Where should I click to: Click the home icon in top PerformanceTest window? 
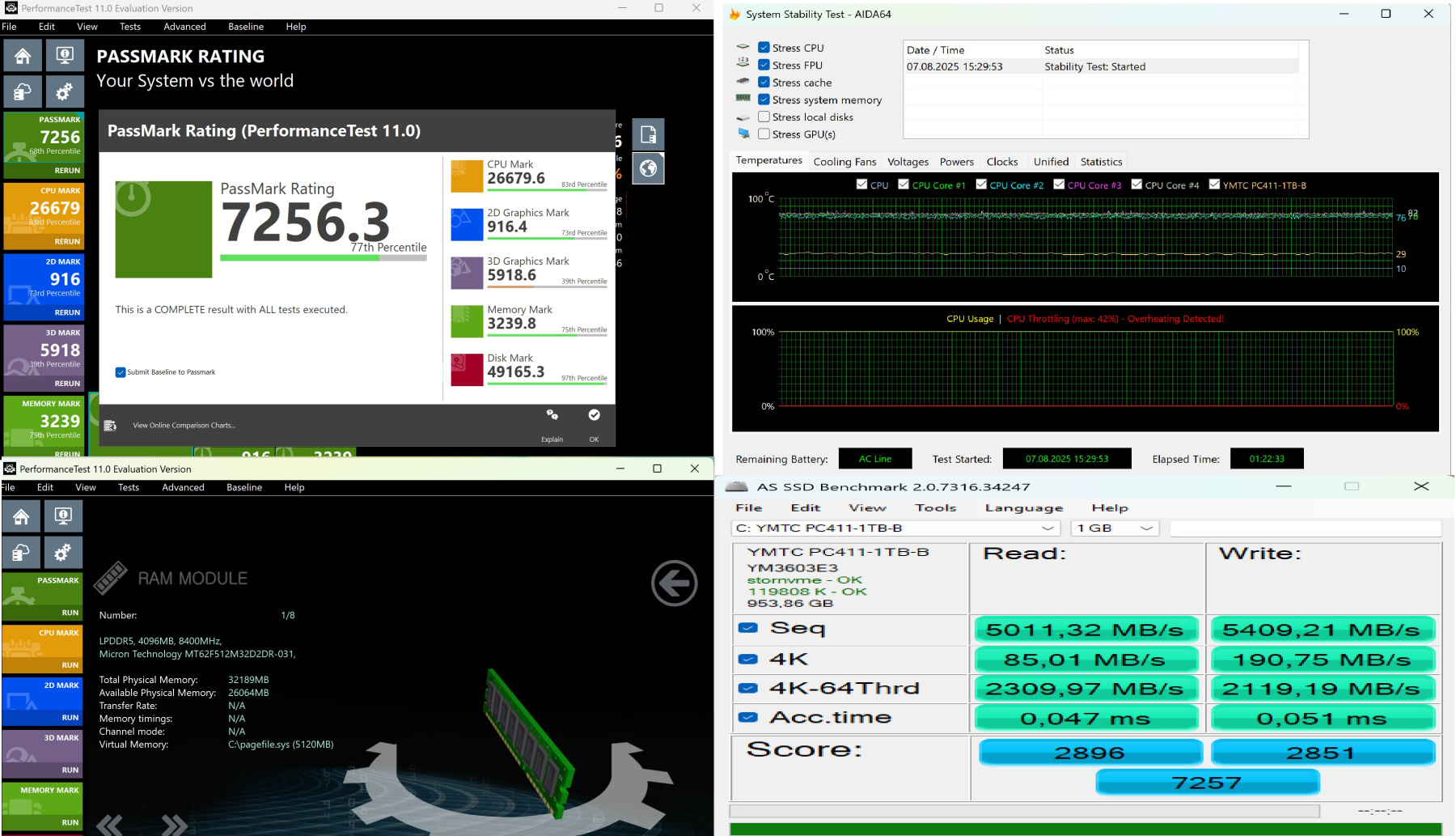[x=23, y=56]
